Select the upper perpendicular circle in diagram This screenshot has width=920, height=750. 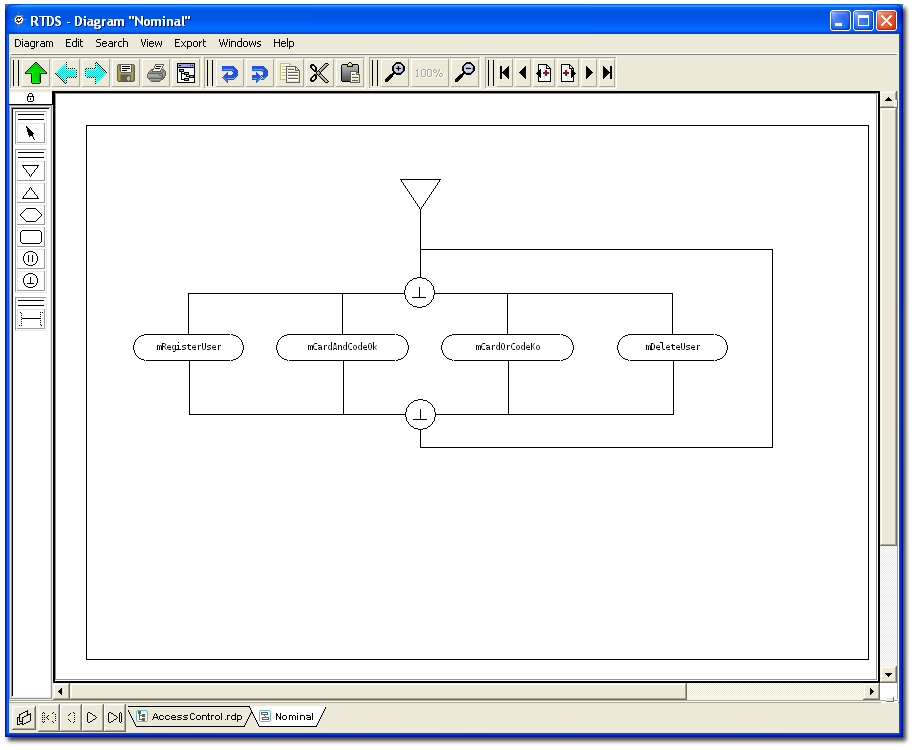420,292
